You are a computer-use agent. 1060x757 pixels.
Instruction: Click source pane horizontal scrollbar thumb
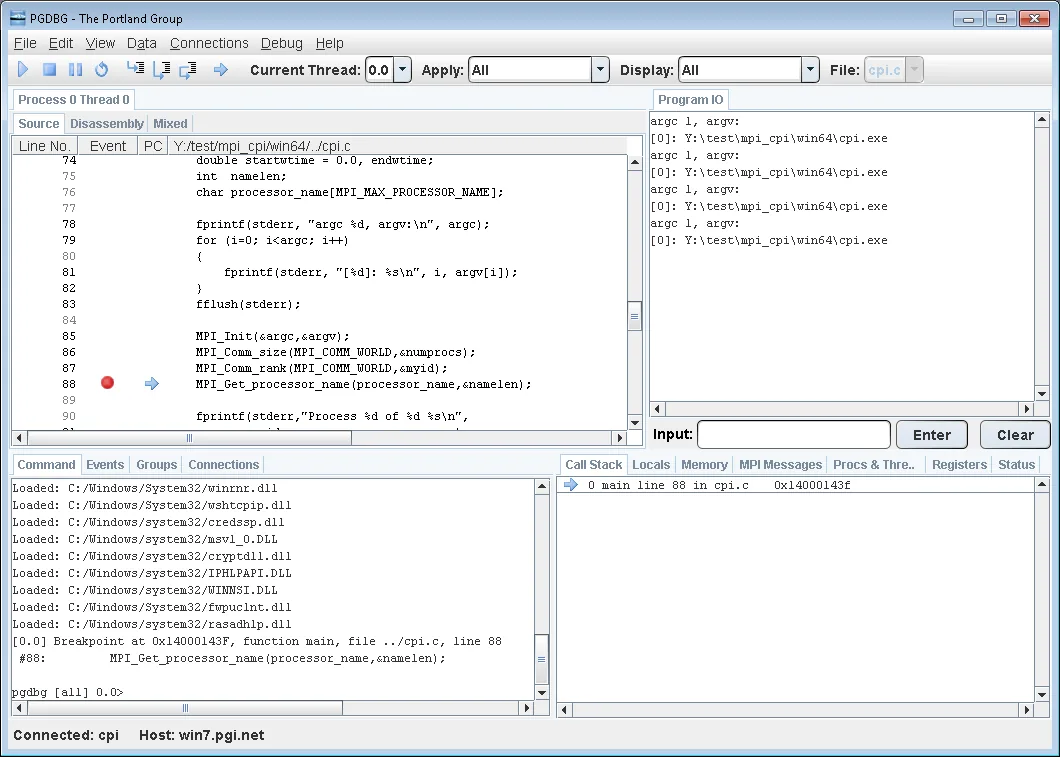tap(189, 438)
